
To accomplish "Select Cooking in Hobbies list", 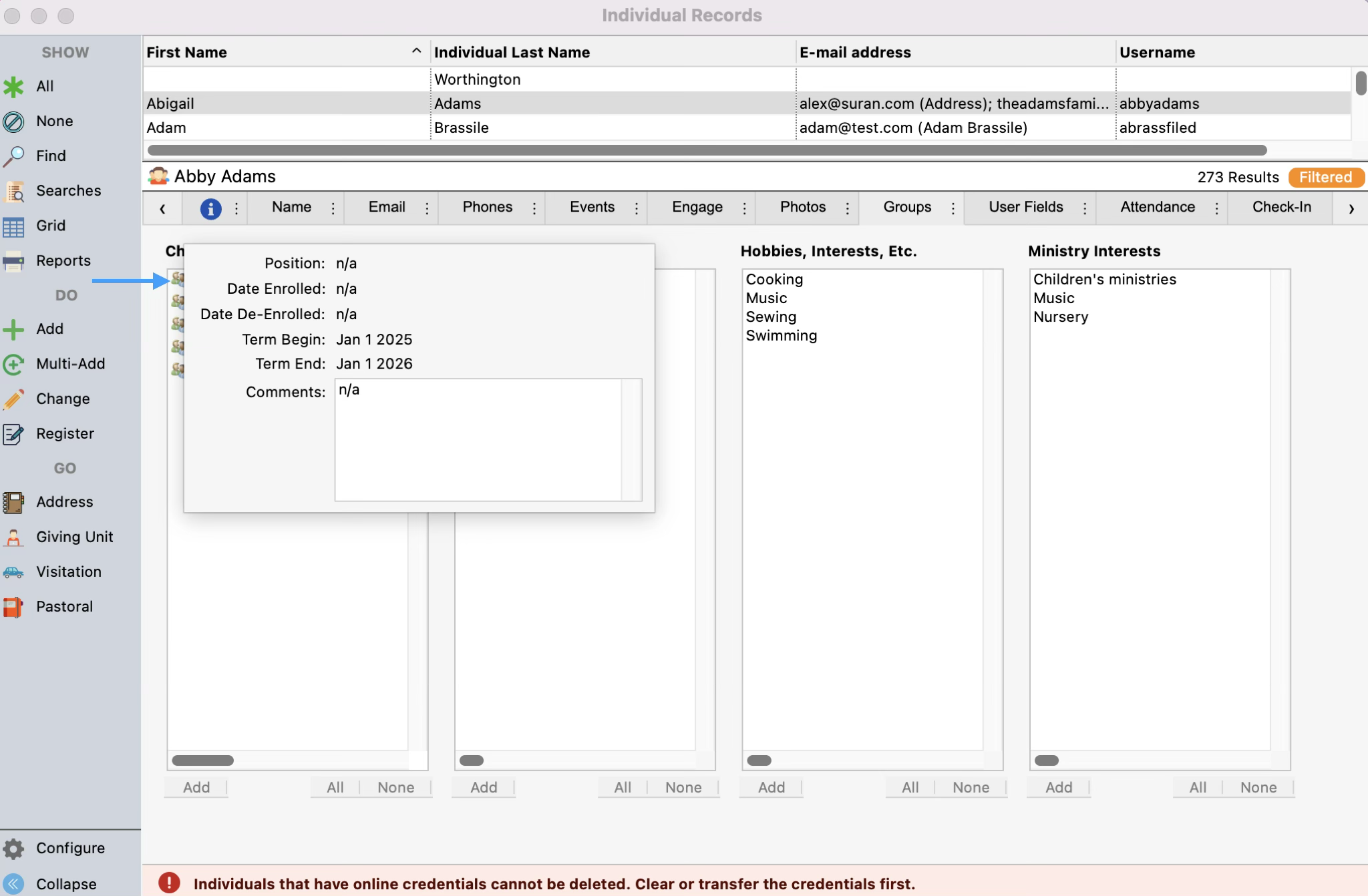I will pos(774,279).
